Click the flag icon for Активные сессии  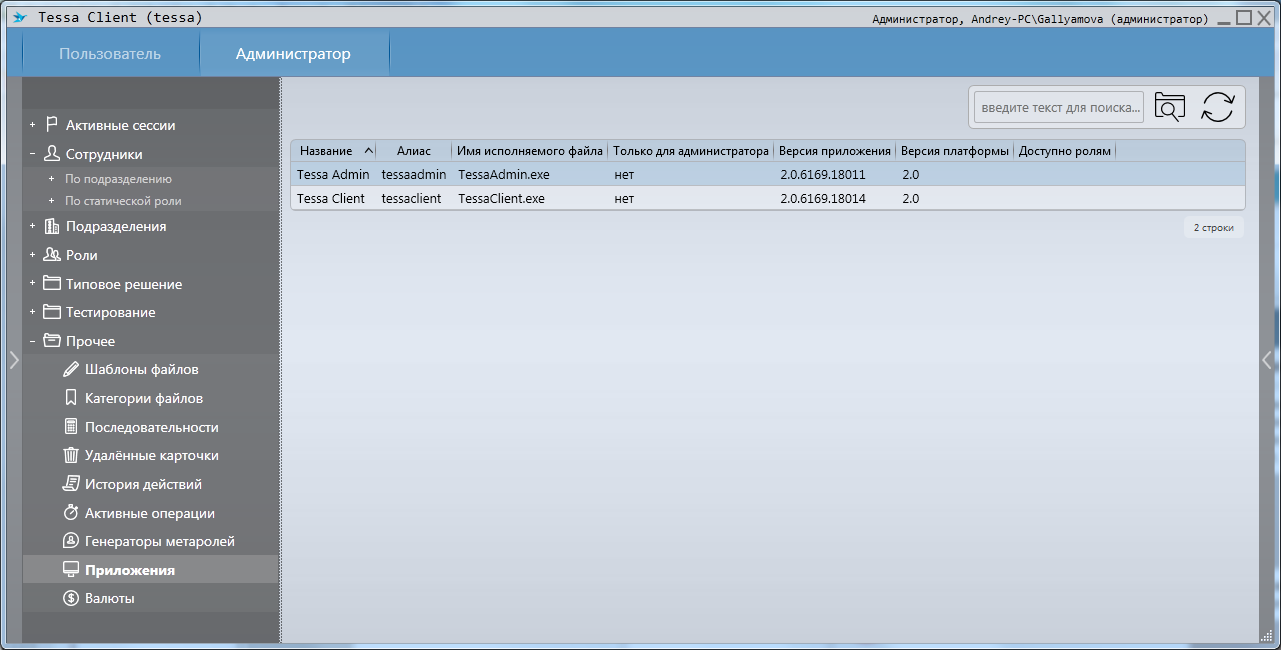click(x=52, y=126)
